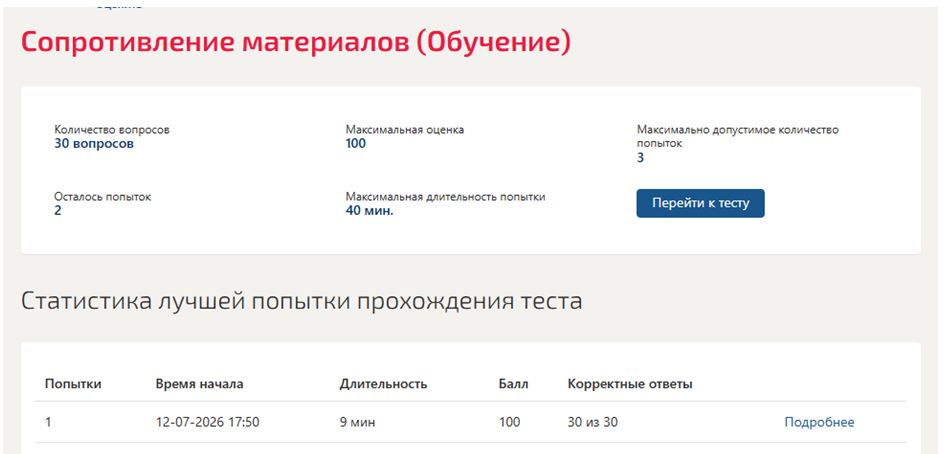Click the "Балл" column header
Image resolution: width=946 pixels, height=454 pixels.
[x=513, y=384]
